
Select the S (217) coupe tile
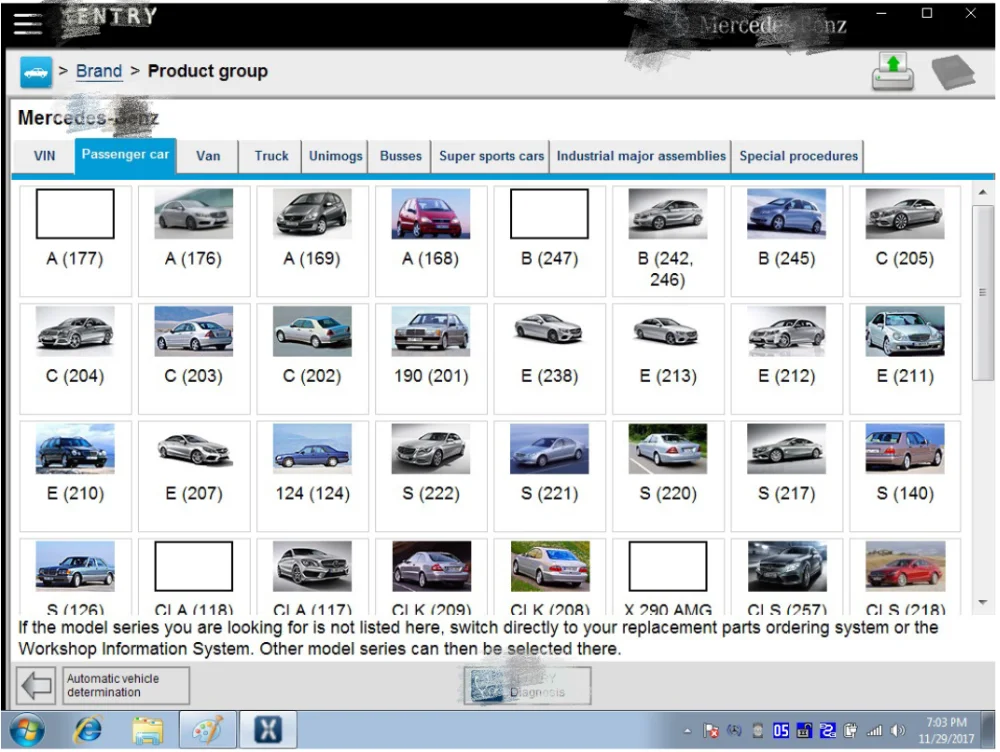point(787,476)
